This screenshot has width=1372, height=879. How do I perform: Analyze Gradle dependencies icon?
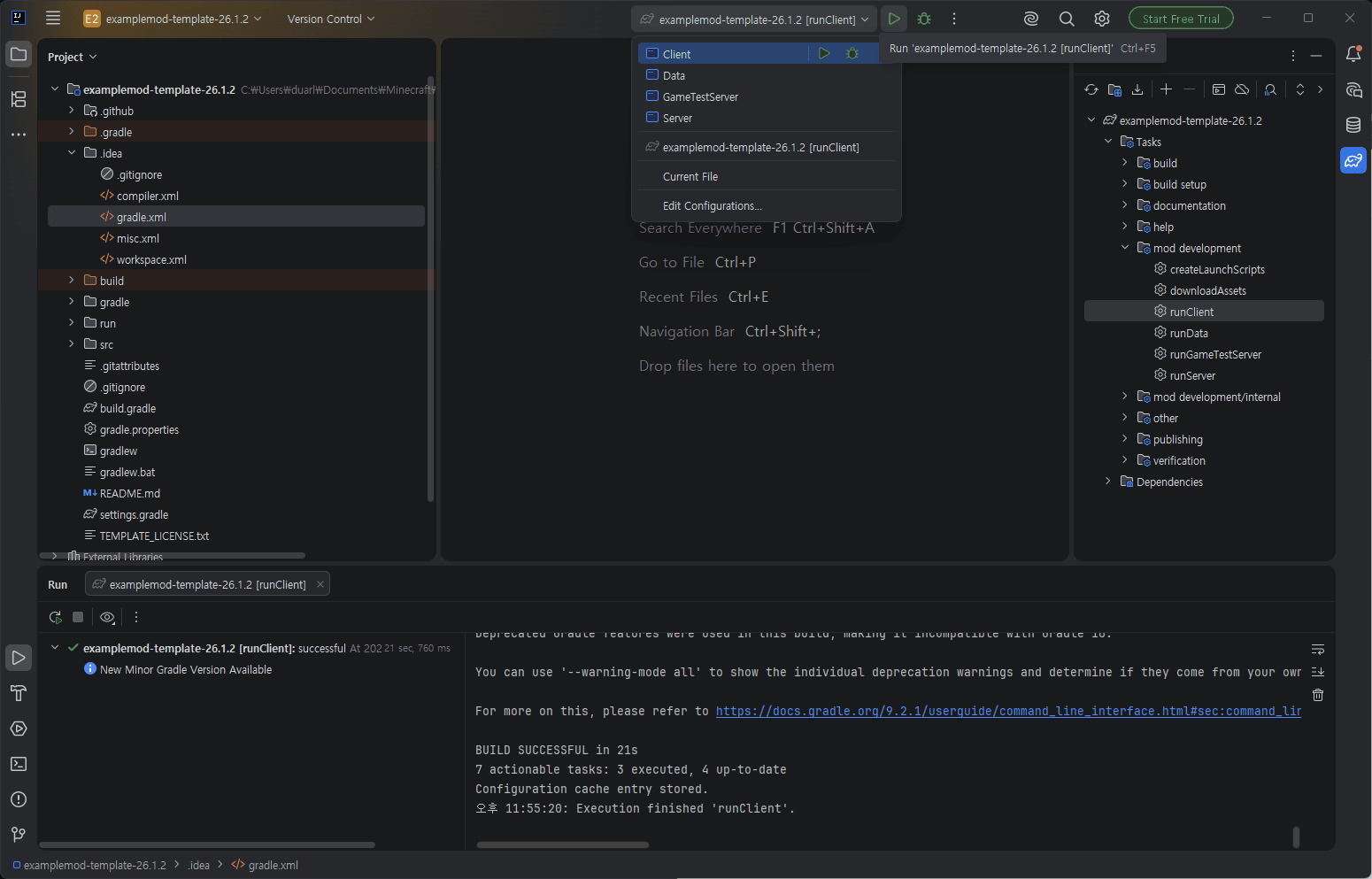1270,89
